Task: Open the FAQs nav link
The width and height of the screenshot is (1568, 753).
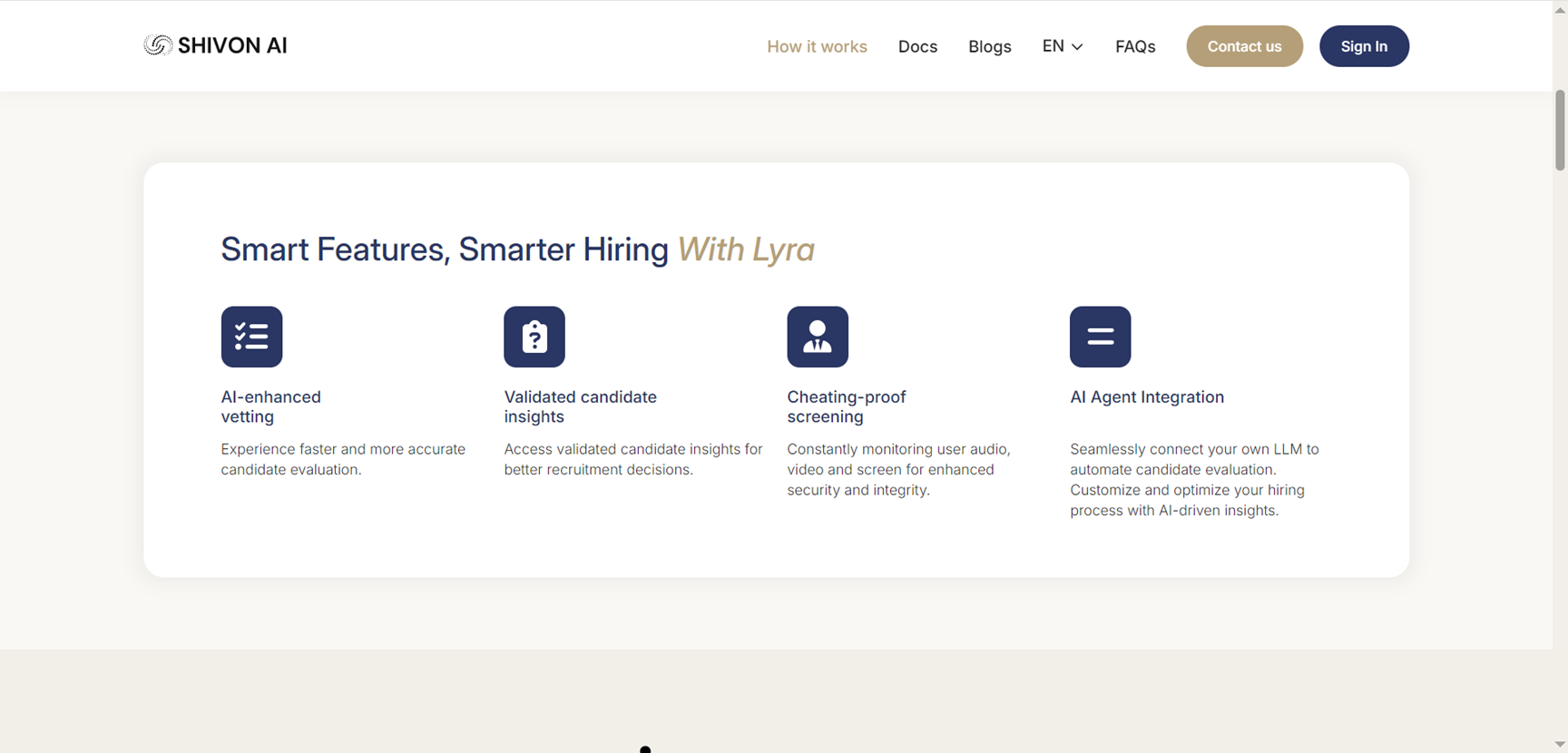Action: [1135, 46]
